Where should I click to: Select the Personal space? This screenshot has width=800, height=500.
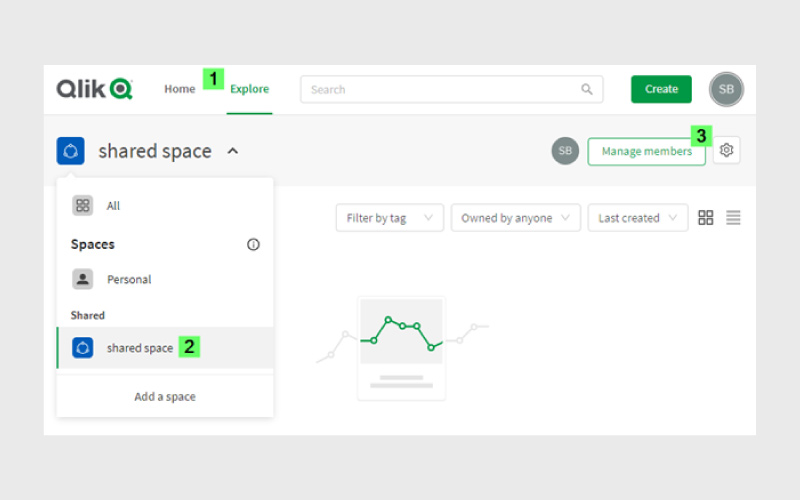click(165, 280)
